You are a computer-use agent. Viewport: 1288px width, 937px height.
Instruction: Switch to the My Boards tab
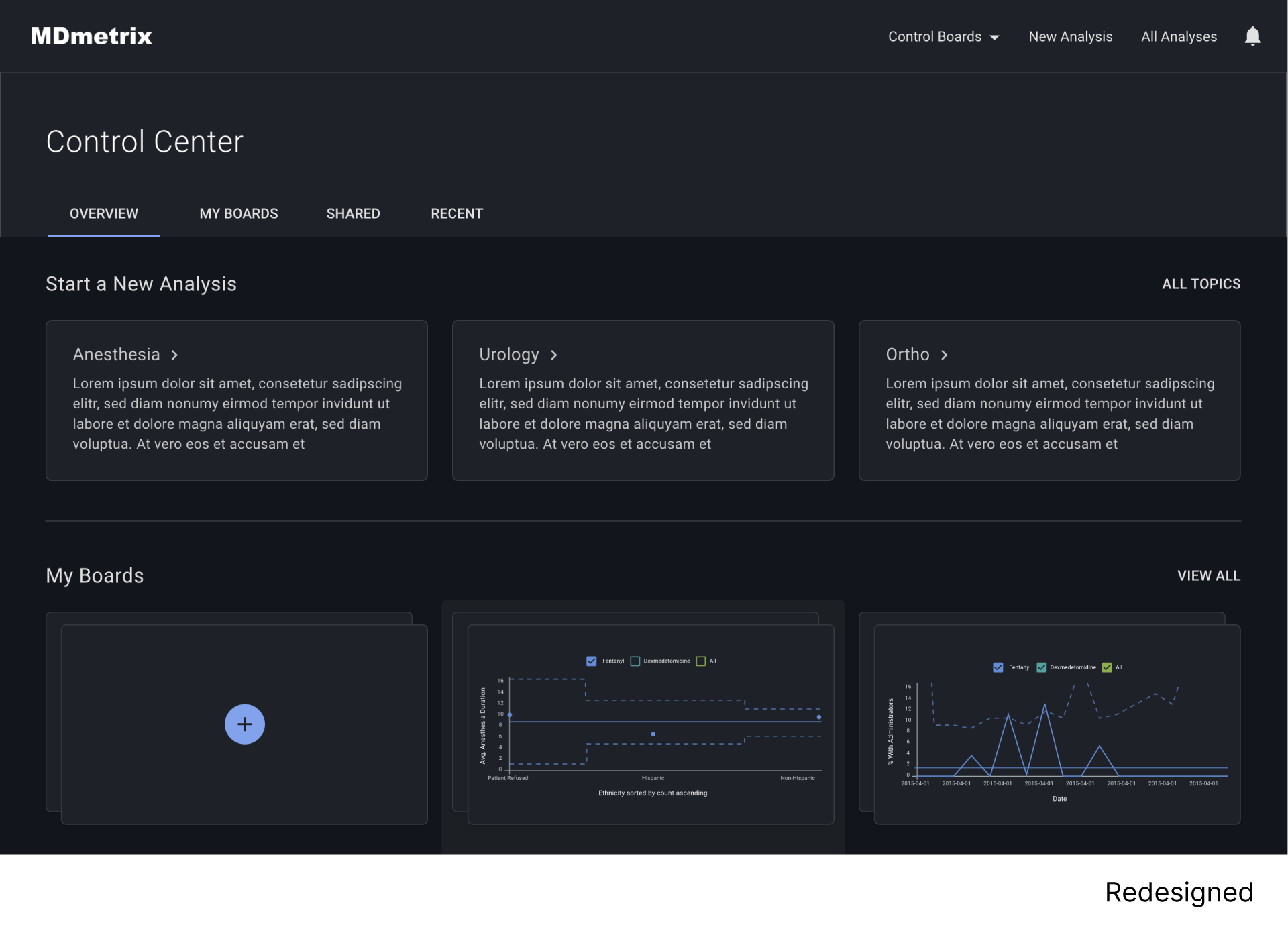click(x=238, y=214)
